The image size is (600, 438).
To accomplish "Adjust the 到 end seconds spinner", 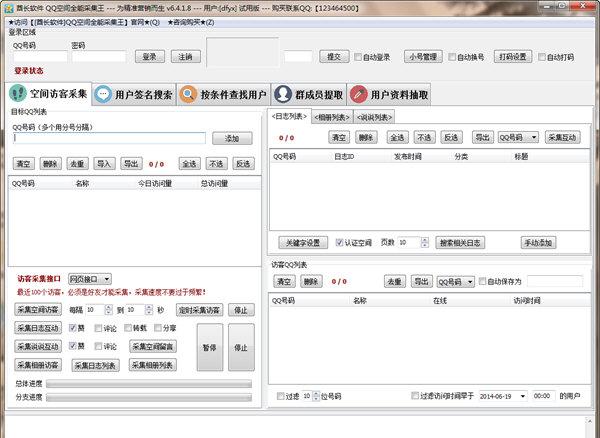I will [149, 309].
